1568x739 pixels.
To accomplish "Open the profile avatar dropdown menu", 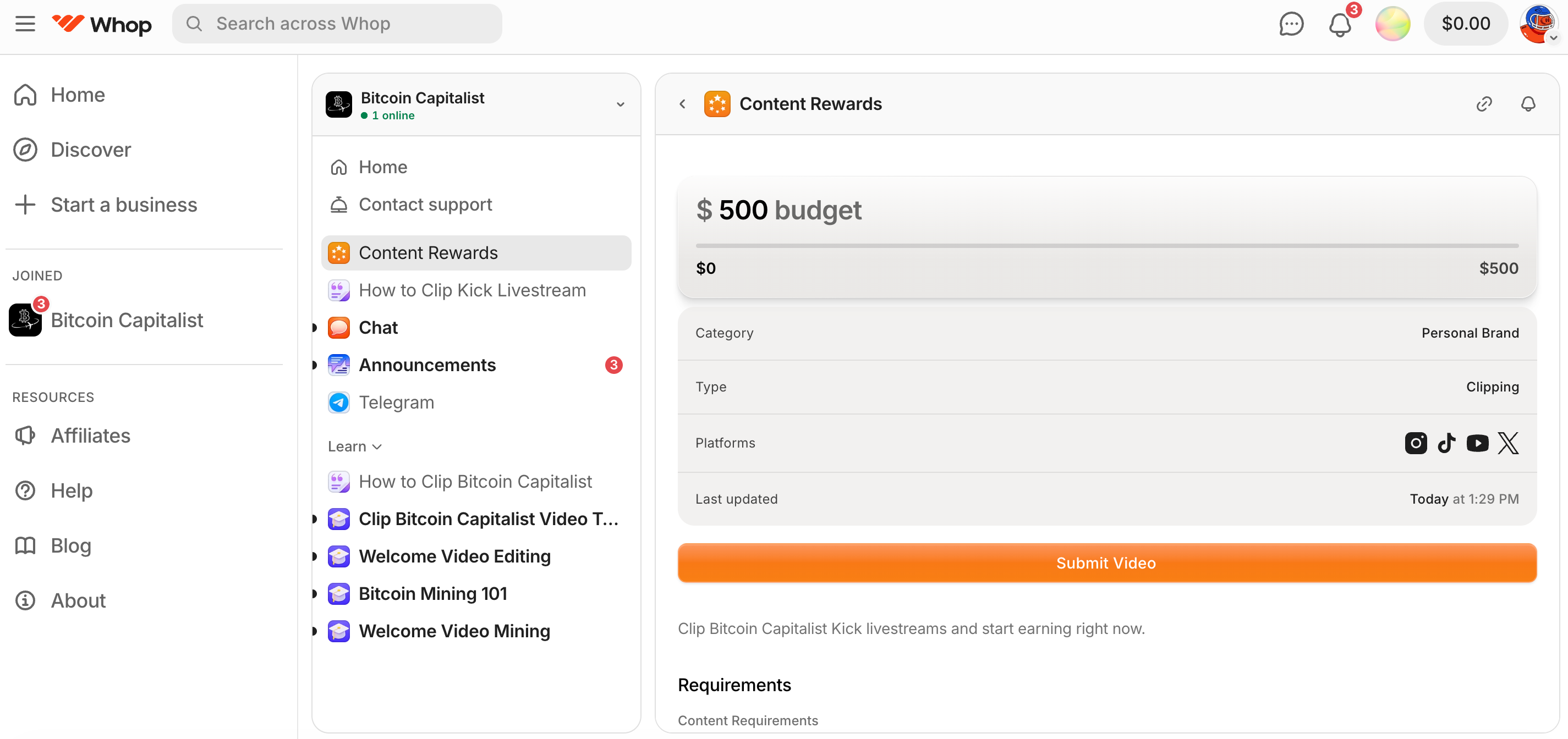I will coord(1539,24).
